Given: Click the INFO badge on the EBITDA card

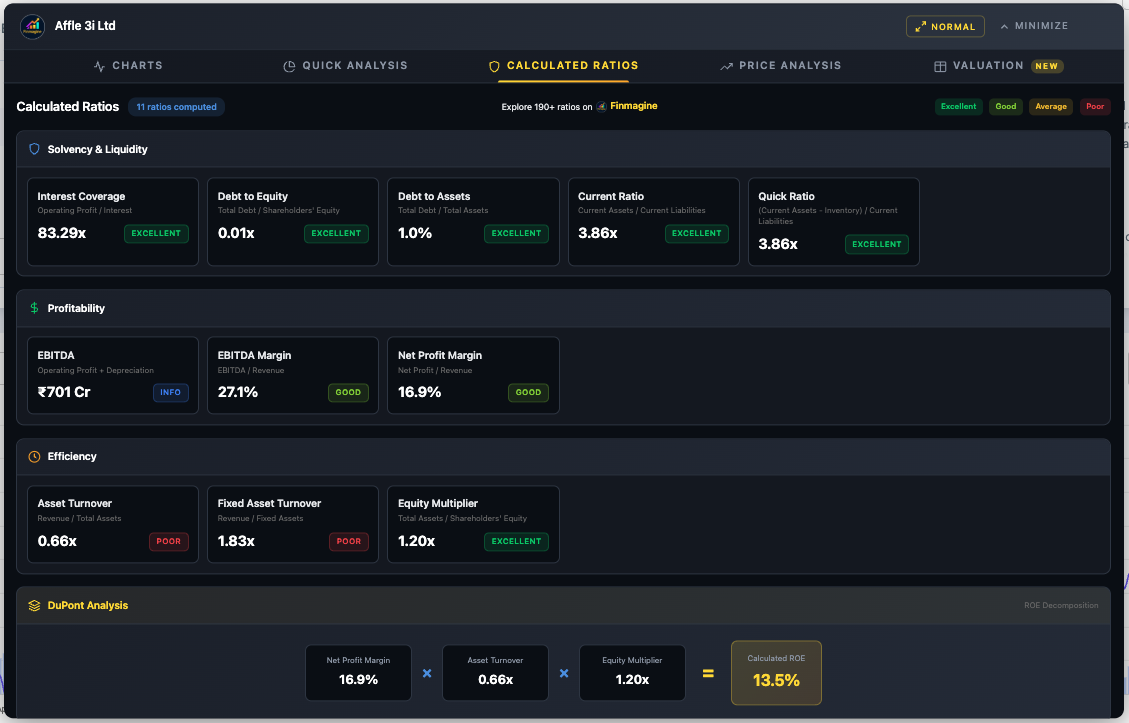Looking at the screenshot, I should (x=170, y=392).
